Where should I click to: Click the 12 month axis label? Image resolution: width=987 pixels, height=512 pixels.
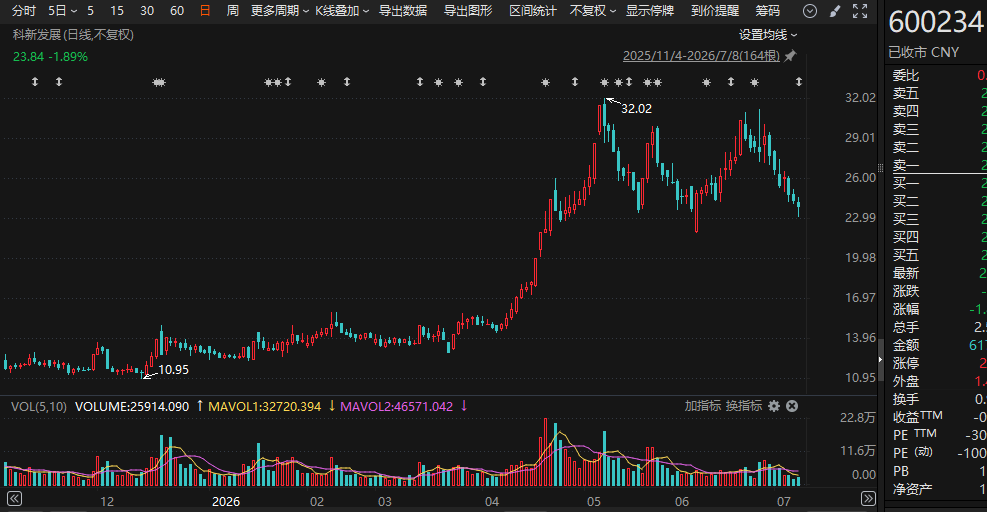[x=107, y=501]
